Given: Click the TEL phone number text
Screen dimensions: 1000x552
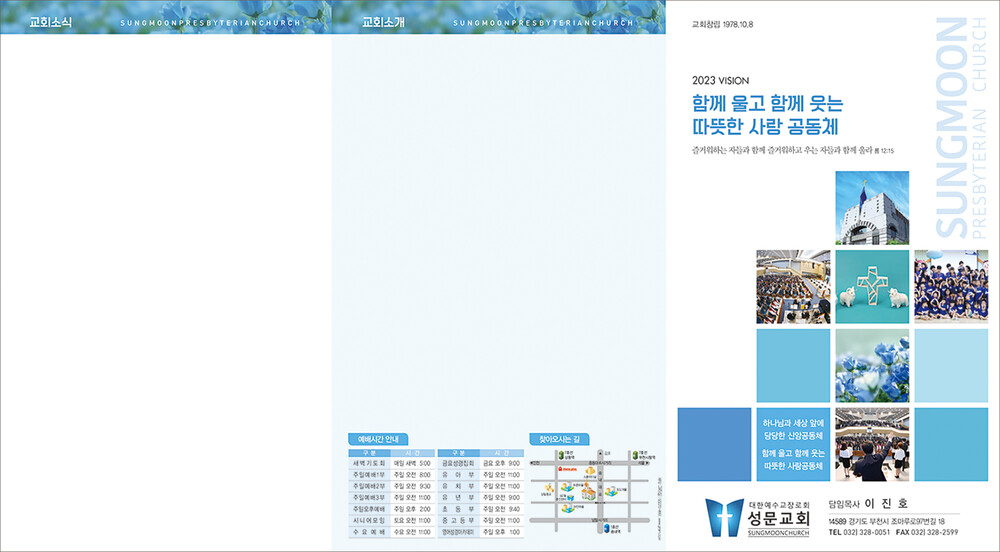Looking at the screenshot, I should (859, 532).
